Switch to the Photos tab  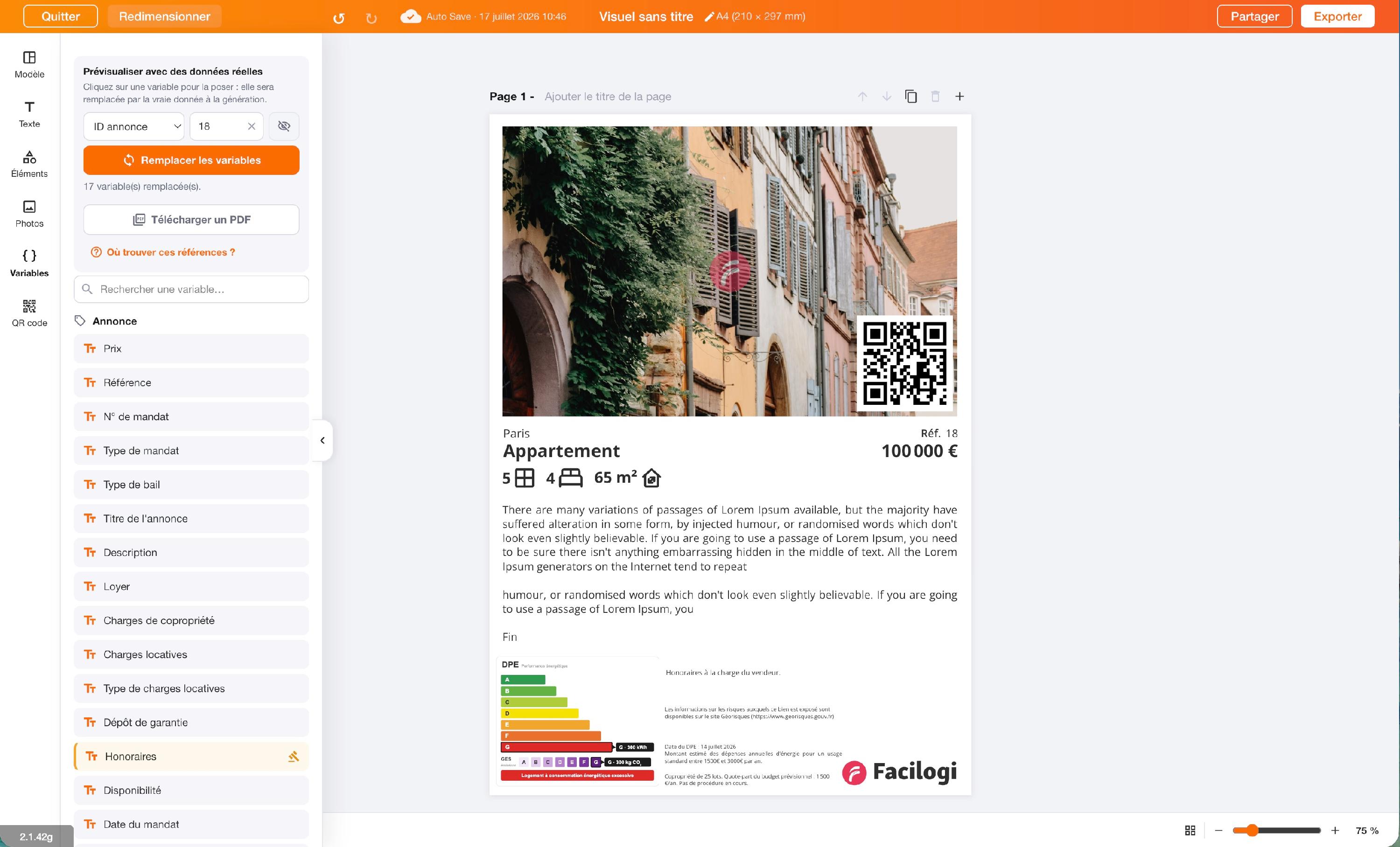click(29, 214)
